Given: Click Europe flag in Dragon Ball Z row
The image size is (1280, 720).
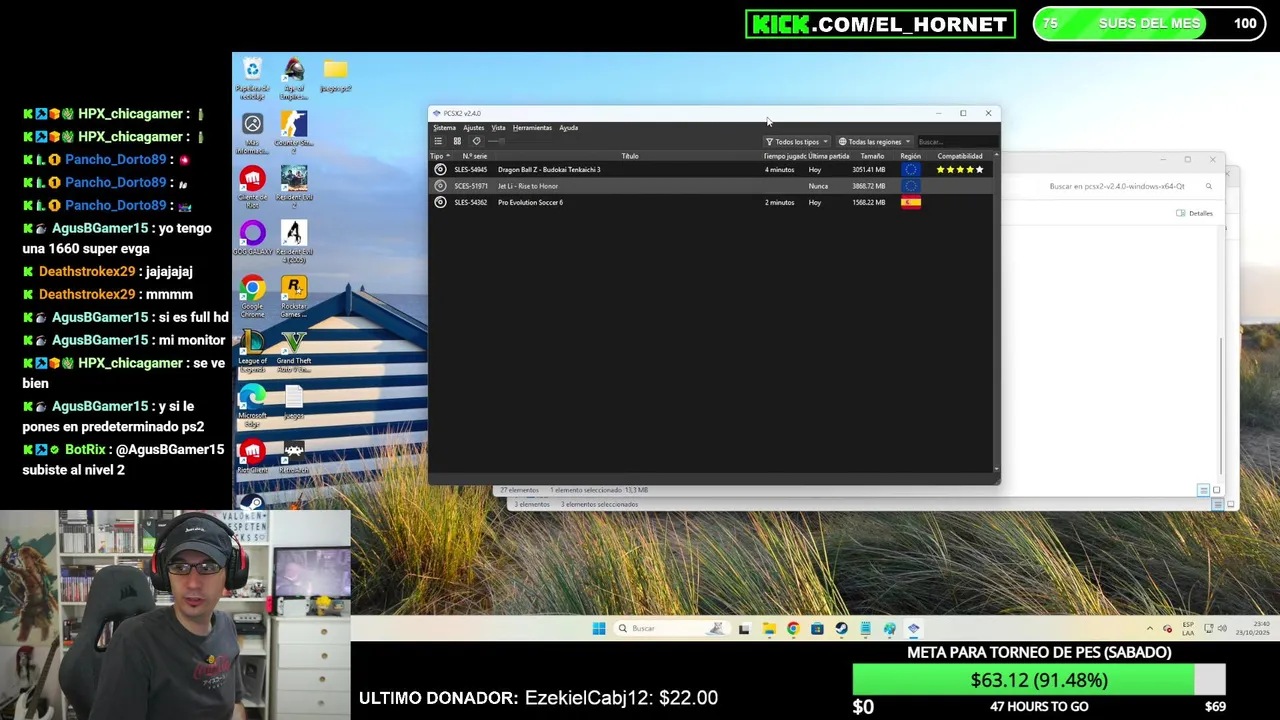Looking at the screenshot, I should click(x=910, y=170).
